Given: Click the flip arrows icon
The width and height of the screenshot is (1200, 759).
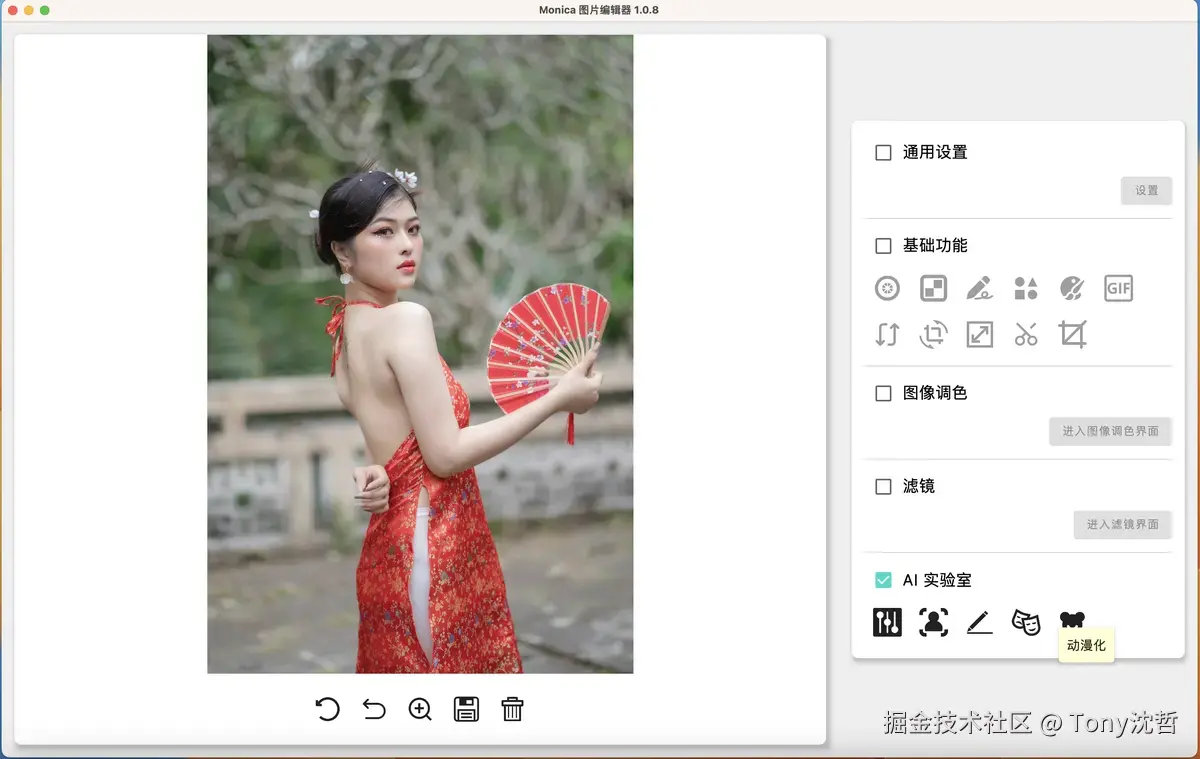Looking at the screenshot, I should (x=887, y=334).
